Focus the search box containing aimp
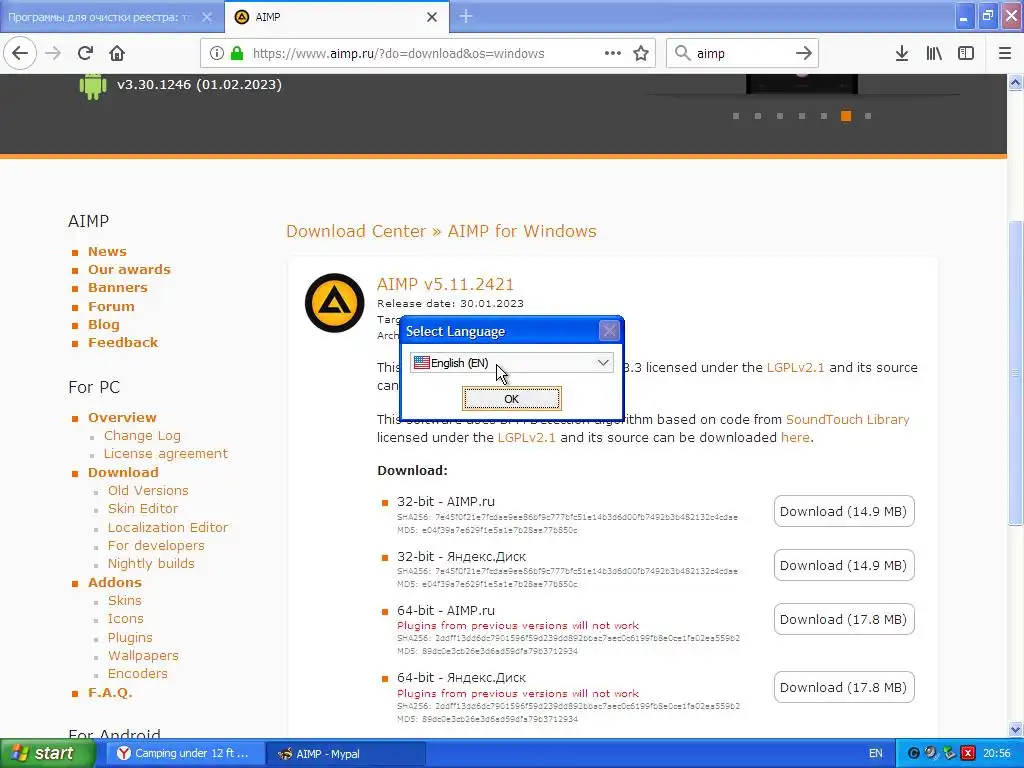This screenshot has height=768, width=1024. (741, 53)
